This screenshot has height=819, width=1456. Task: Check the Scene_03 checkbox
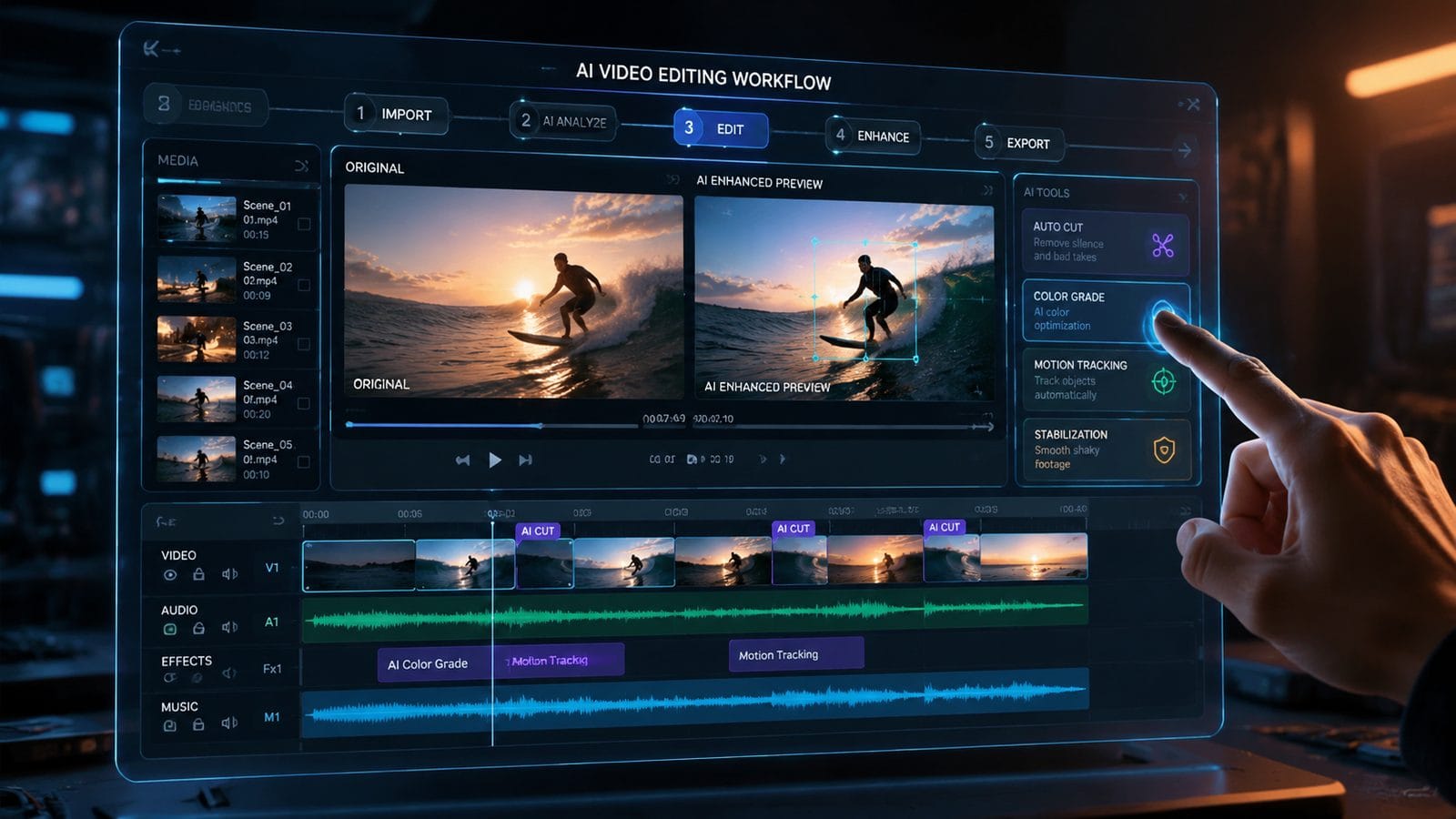(x=304, y=344)
